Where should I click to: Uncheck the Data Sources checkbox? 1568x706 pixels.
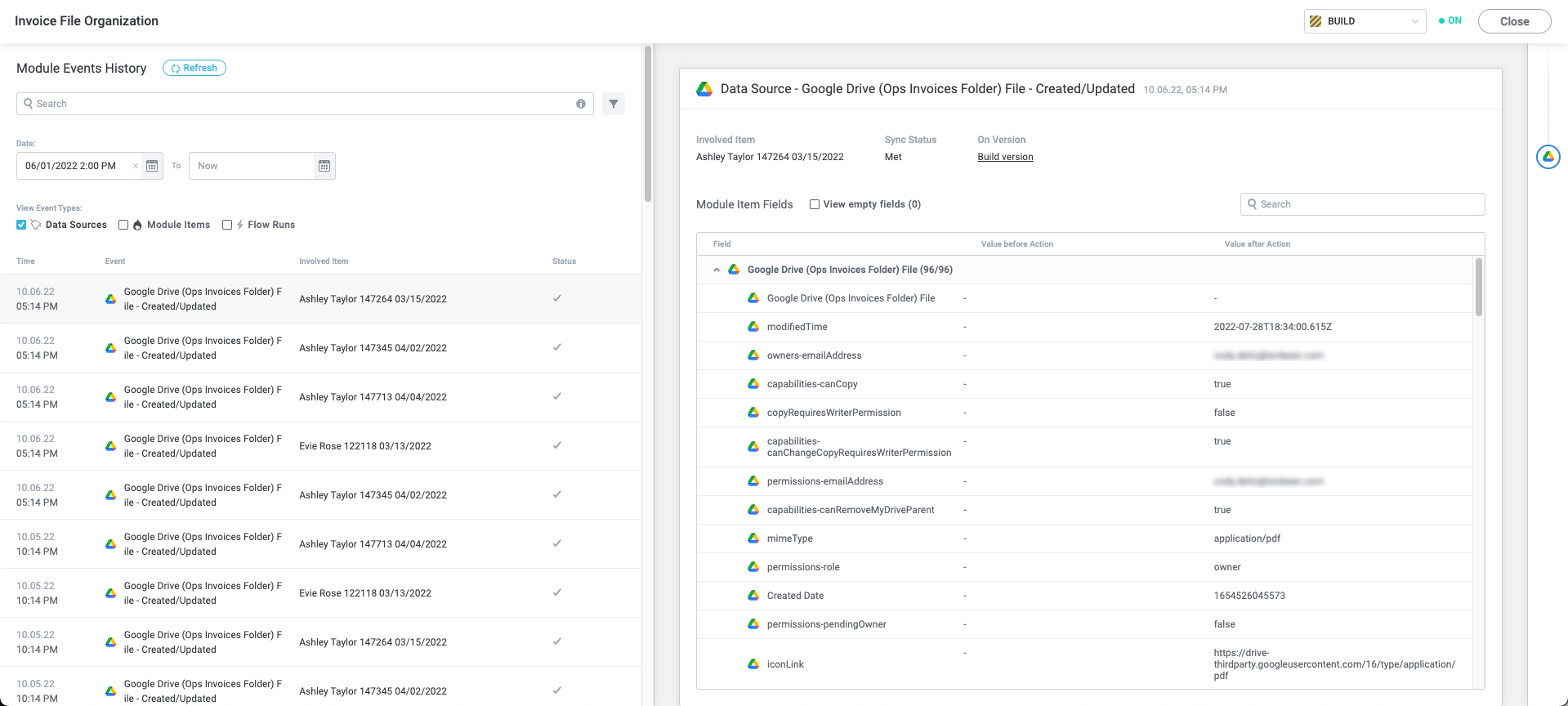[21, 225]
